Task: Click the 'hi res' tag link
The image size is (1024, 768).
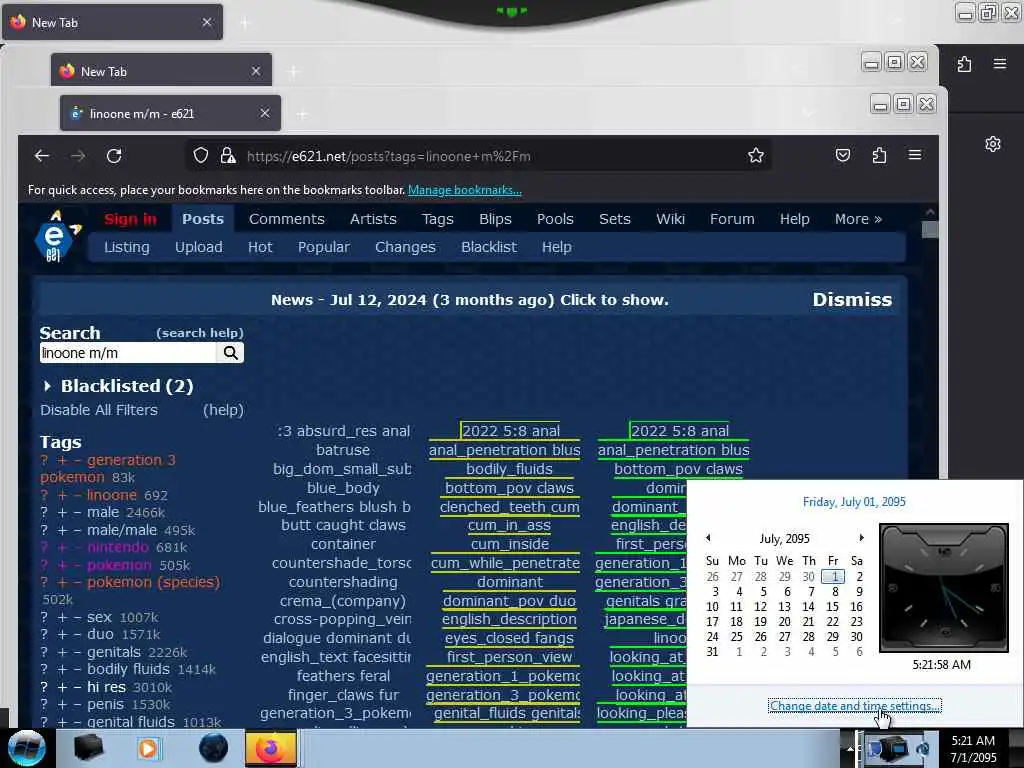Action: (106, 687)
